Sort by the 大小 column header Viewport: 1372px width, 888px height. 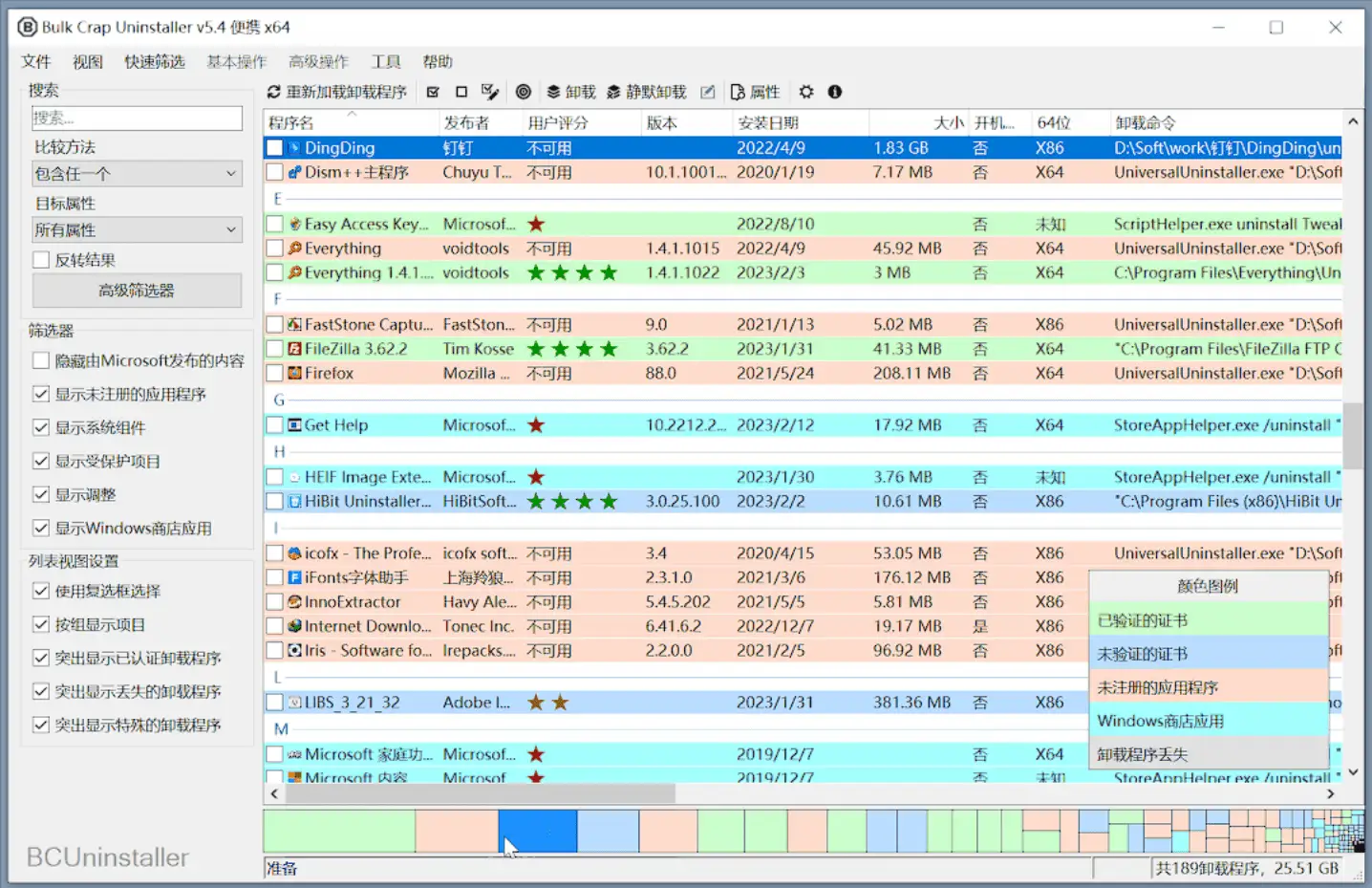pos(917,122)
